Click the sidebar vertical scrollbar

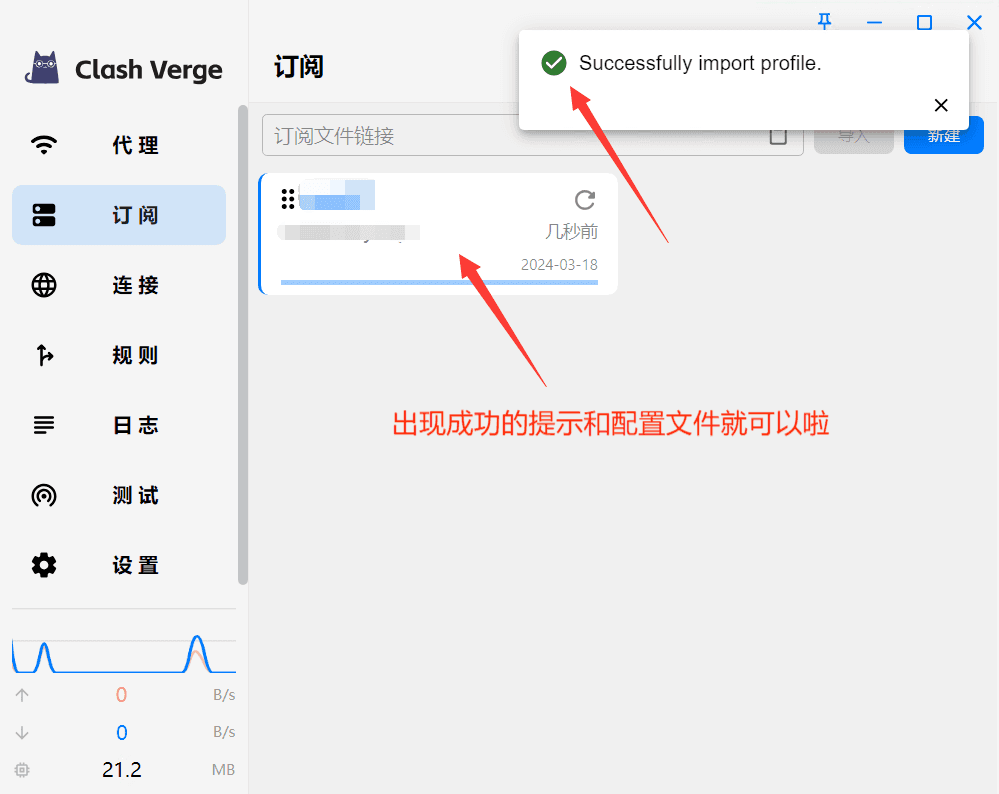click(243, 345)
